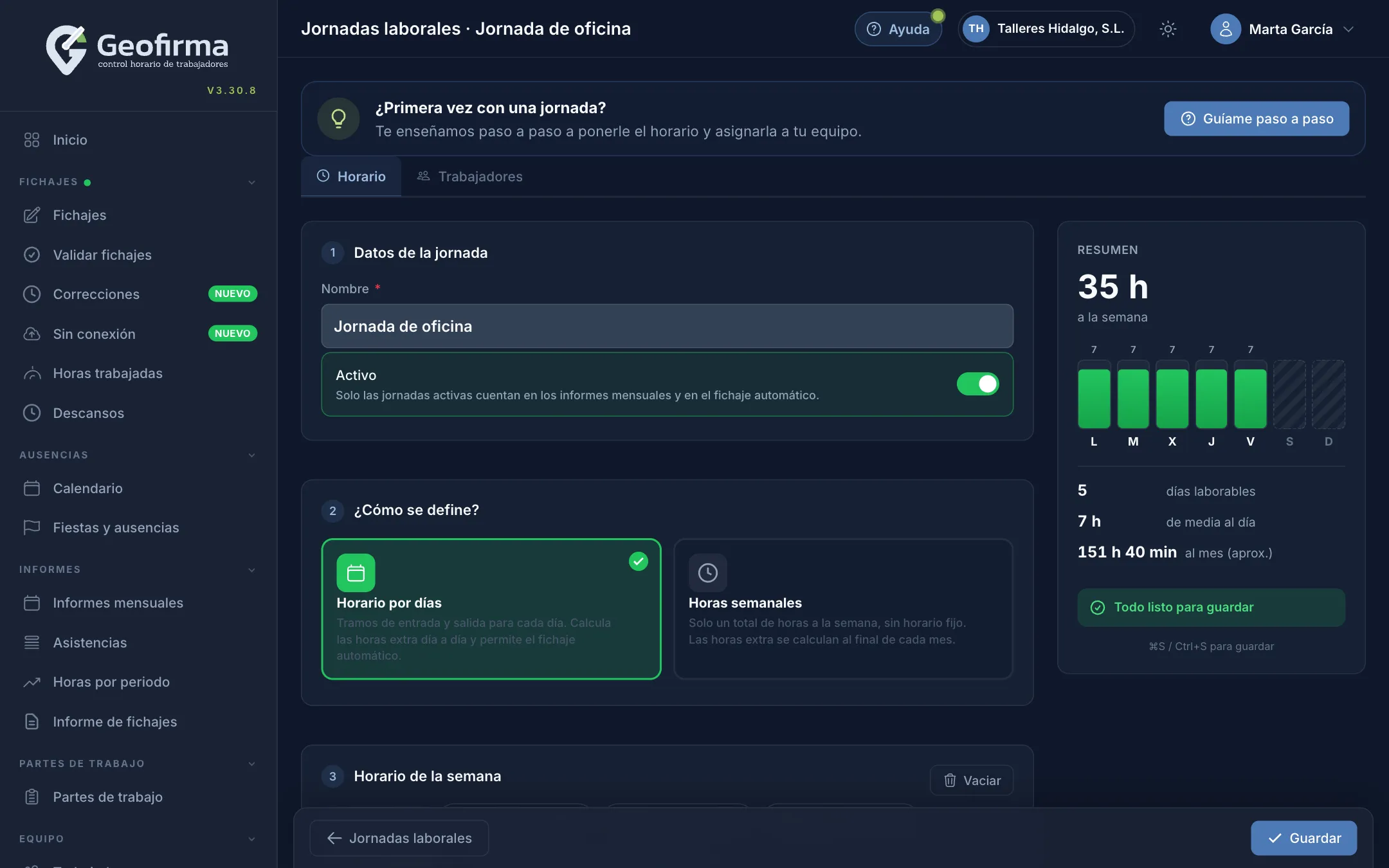The image size is (1389, 868).
Task: Go to Validar fichajes check icon
Action: click(x=32, y=255)
